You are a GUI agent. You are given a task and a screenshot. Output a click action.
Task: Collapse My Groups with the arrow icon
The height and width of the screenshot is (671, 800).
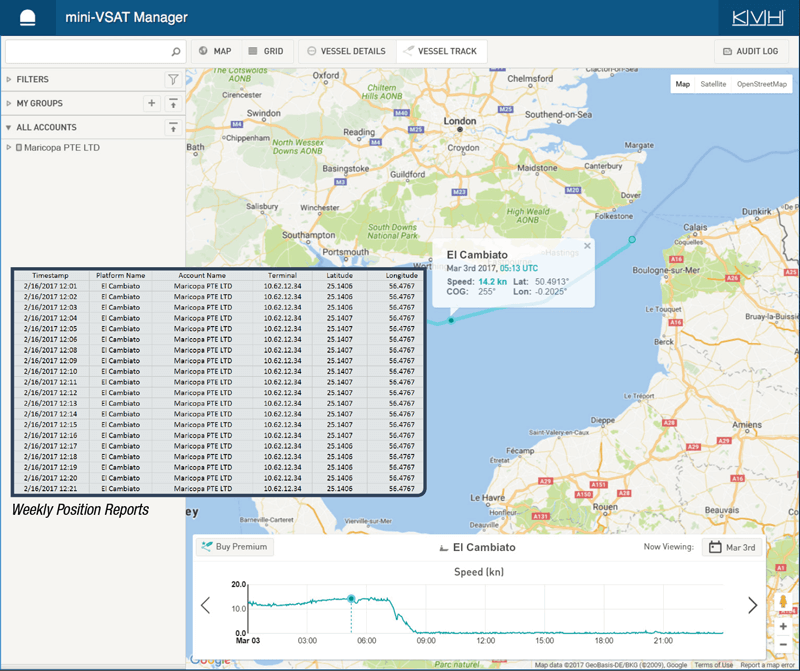173,104
